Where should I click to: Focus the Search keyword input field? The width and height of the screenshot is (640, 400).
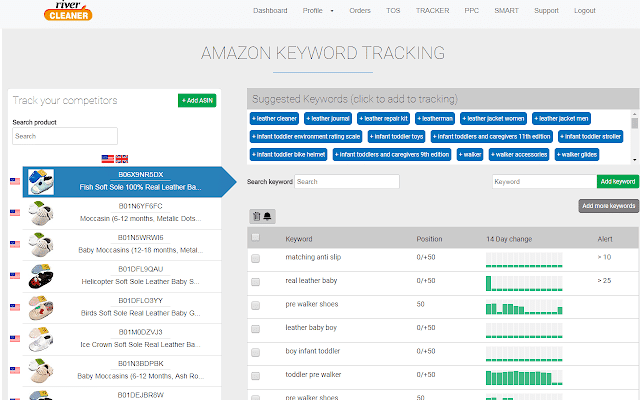tap(347, 182)
